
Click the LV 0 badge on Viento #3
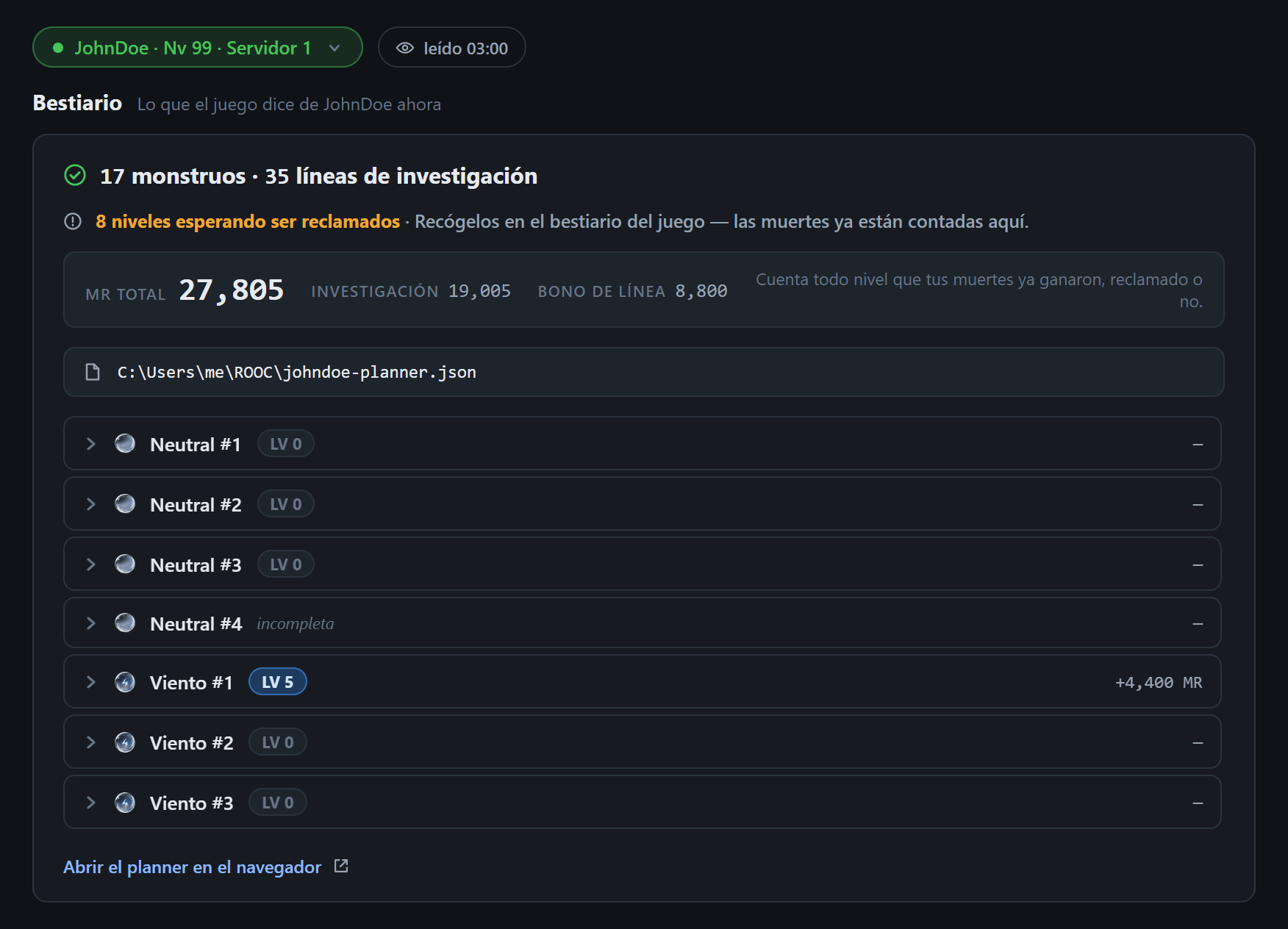coord(278,803)
